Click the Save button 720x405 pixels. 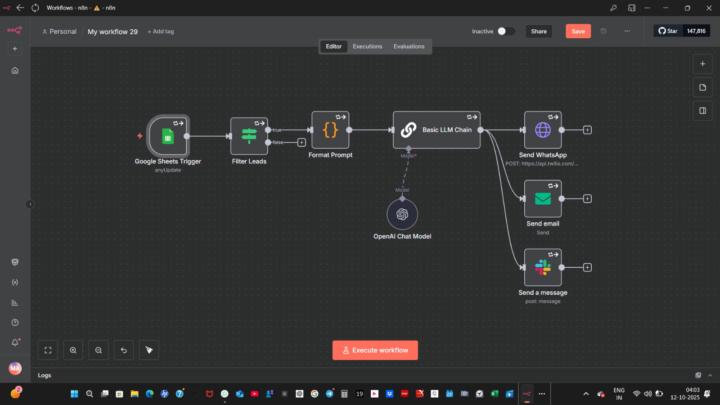[577, 31]
